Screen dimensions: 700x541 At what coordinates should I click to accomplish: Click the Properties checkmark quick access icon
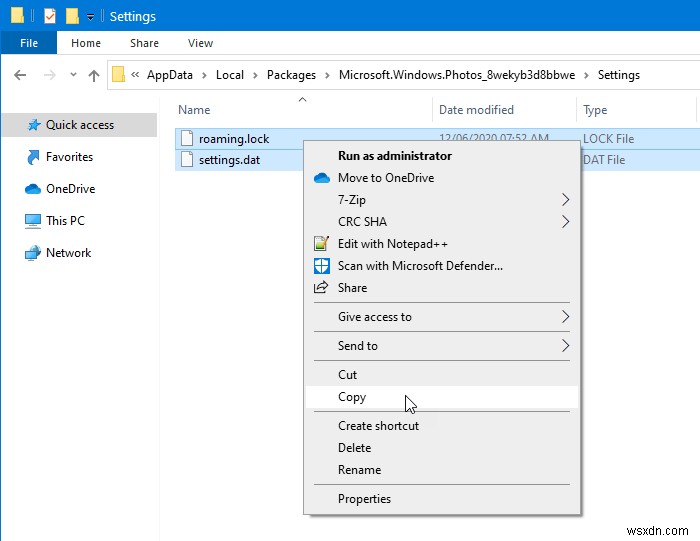pos(50,16)
